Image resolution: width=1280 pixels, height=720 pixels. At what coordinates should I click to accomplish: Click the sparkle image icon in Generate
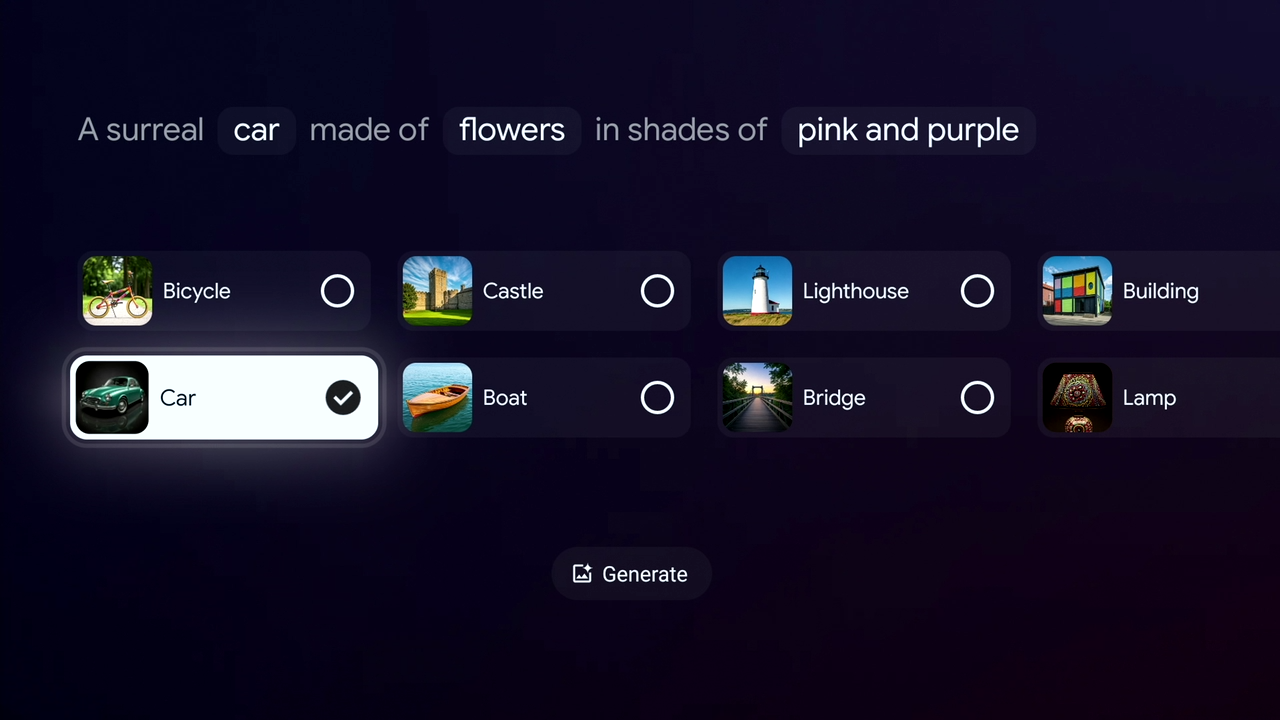582,574
